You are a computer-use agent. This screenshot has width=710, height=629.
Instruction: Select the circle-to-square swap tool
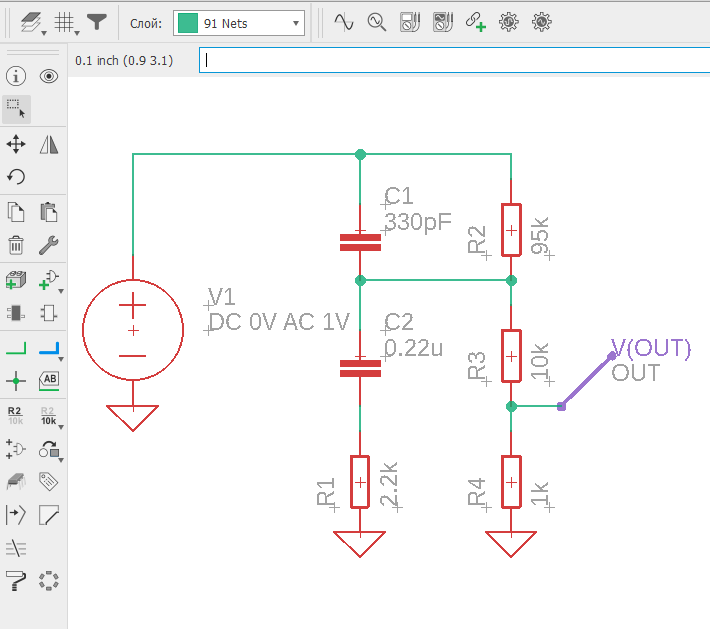pyautogui.click(x=49, y=449)
